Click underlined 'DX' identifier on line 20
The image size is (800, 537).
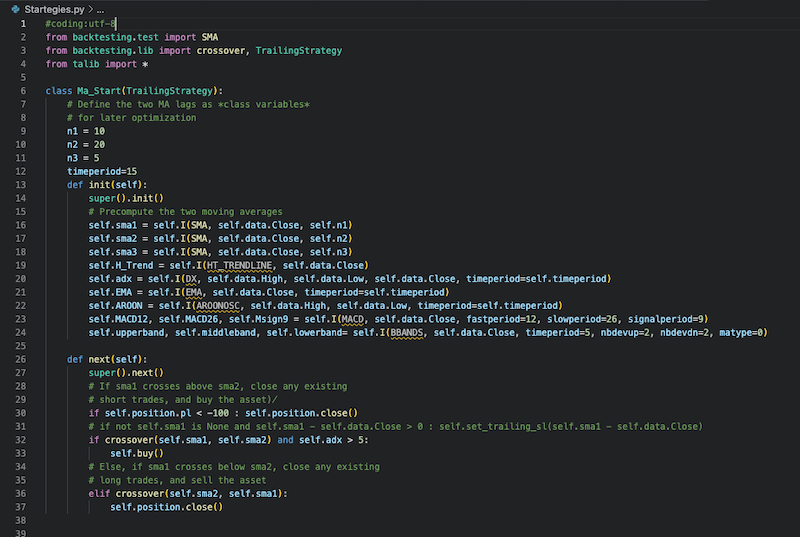point(191,279)
